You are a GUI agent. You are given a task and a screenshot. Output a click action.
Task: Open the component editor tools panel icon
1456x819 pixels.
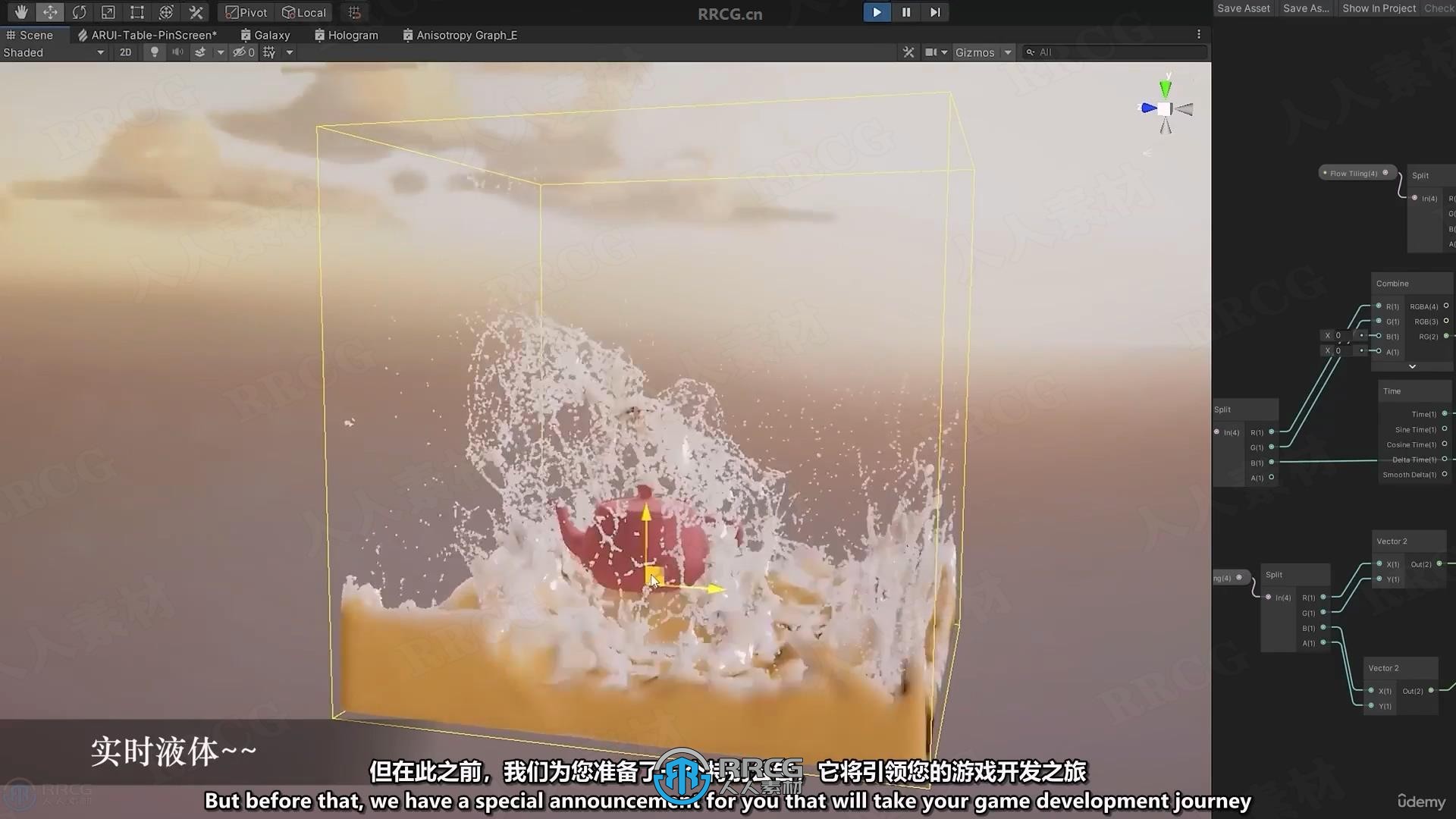[x=908, y=52]
